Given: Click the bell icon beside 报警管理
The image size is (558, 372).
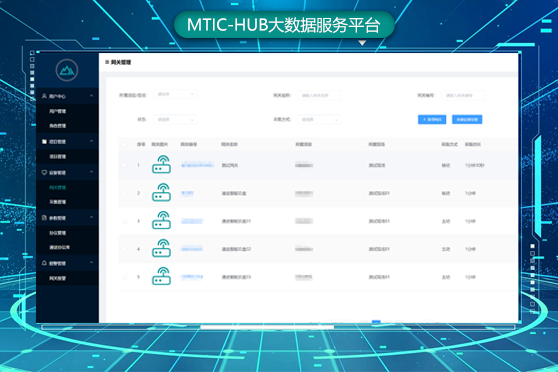Looking at the screenshot, I should [44, 263].
